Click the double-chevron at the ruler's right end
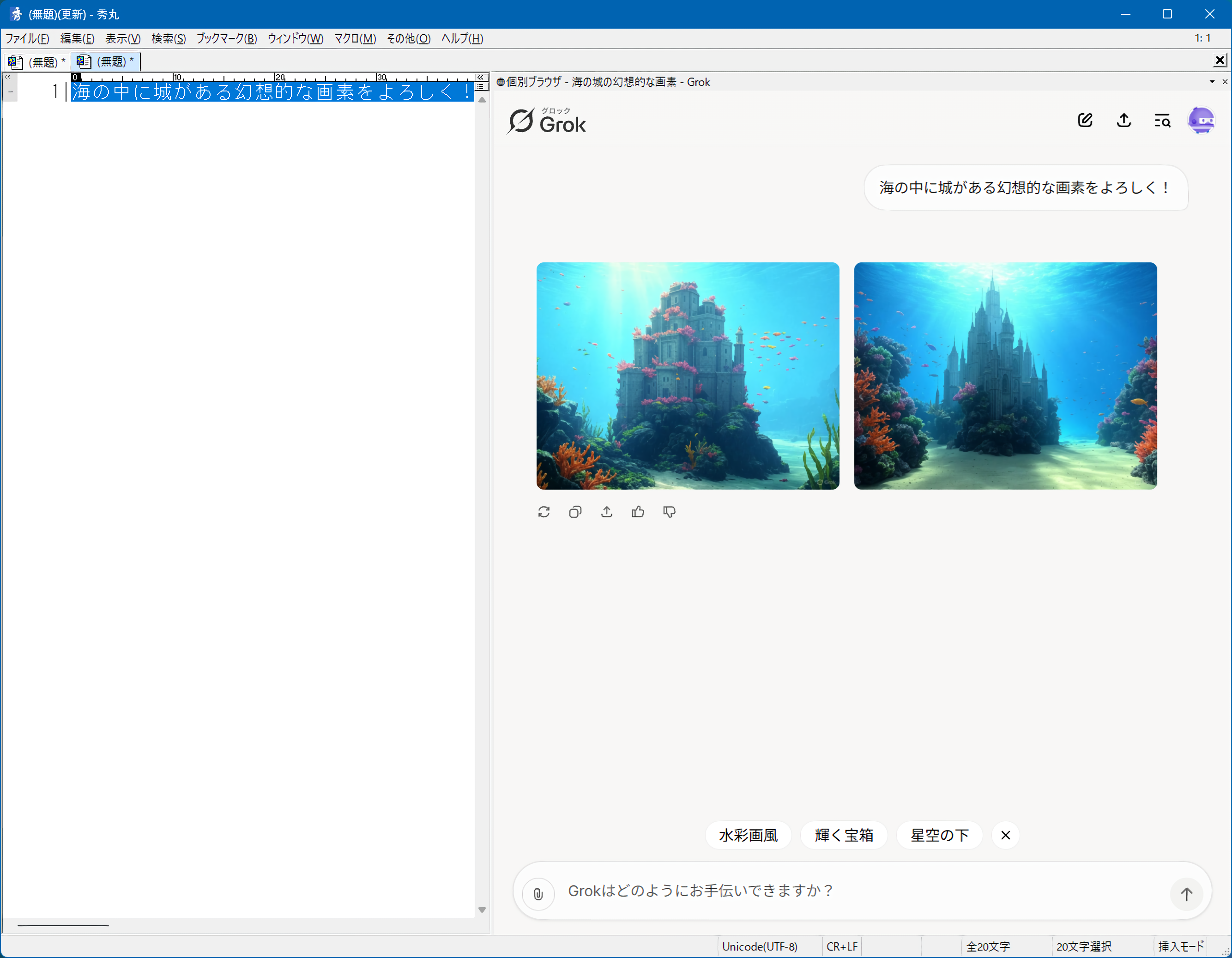Viewport: 1232px width, 958px height. pos(480,77)
